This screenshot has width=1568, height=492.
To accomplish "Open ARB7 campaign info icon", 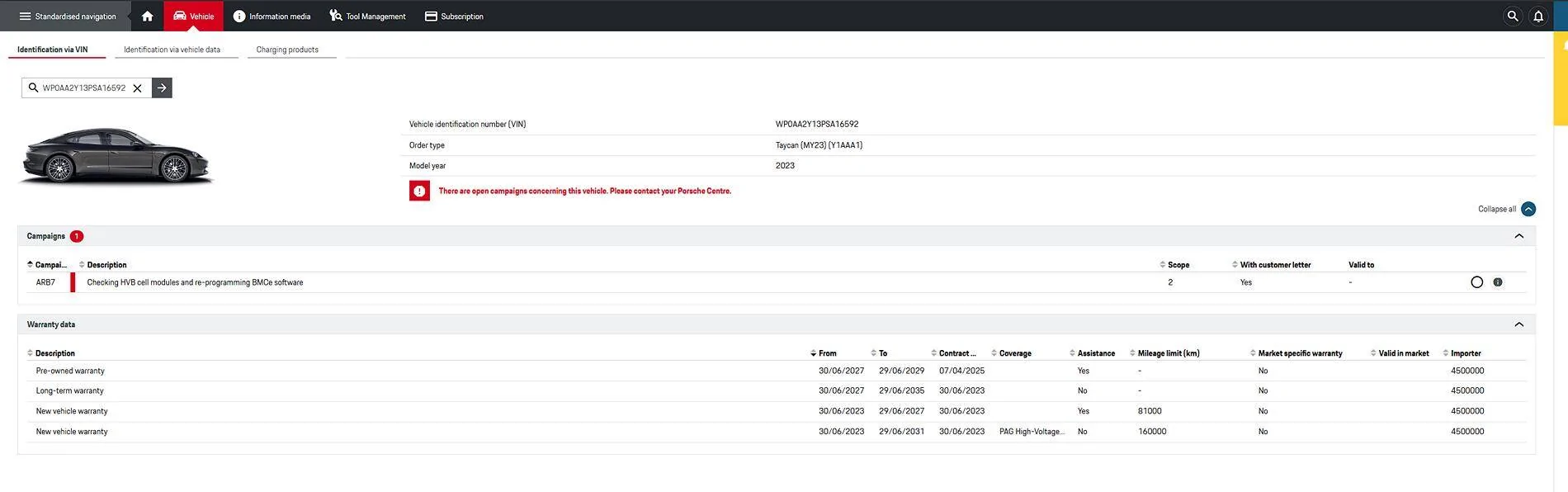I will [1498, 282].
